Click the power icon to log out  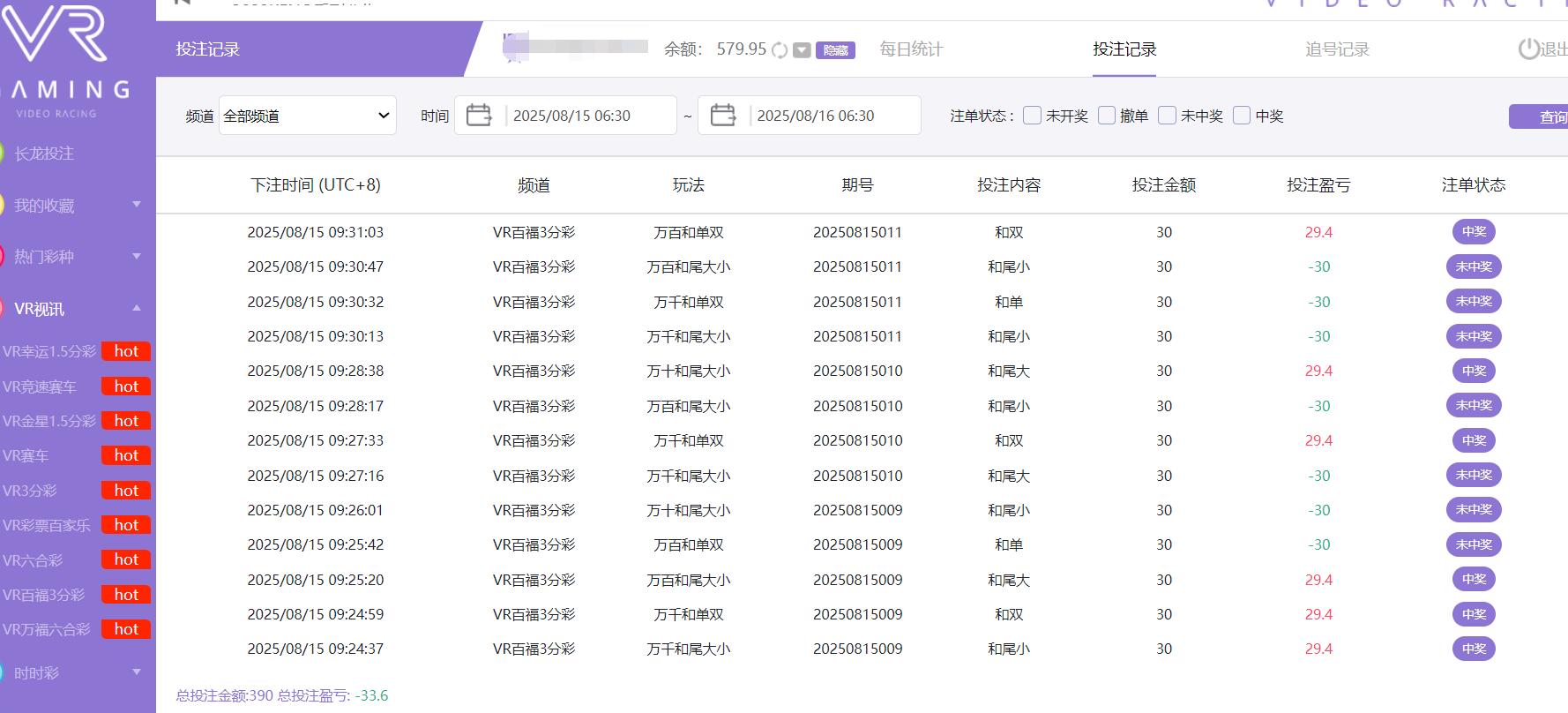point(1528,49)
